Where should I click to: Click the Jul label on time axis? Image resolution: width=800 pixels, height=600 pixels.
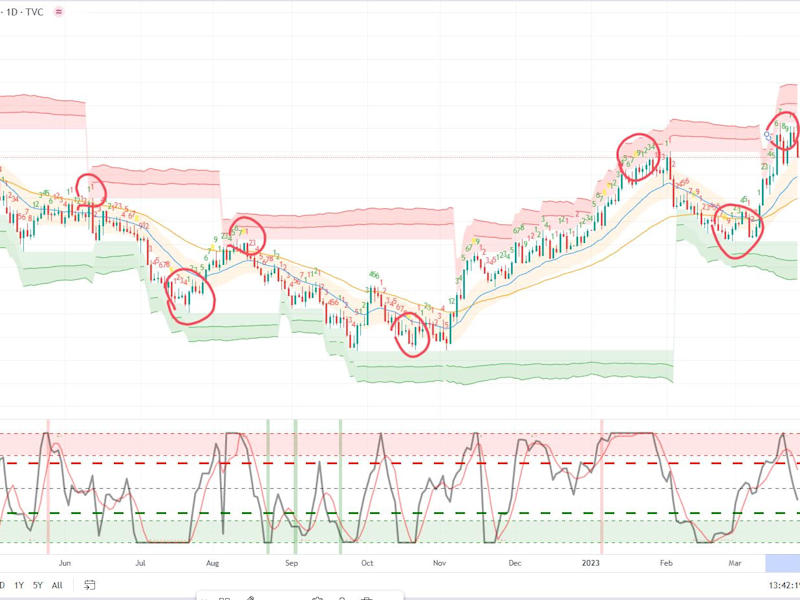tap(140, 563)
